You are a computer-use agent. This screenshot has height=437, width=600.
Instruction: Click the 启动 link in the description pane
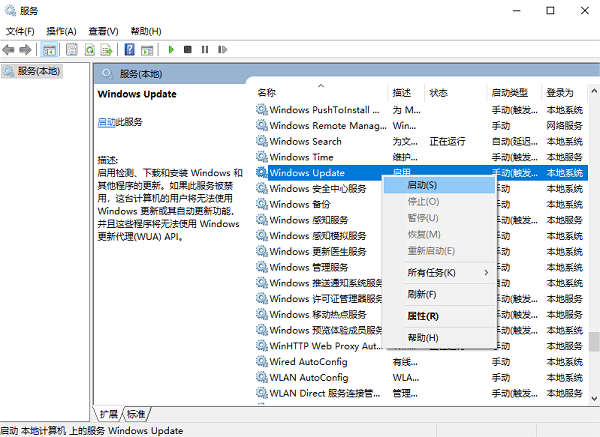[105, 122]
